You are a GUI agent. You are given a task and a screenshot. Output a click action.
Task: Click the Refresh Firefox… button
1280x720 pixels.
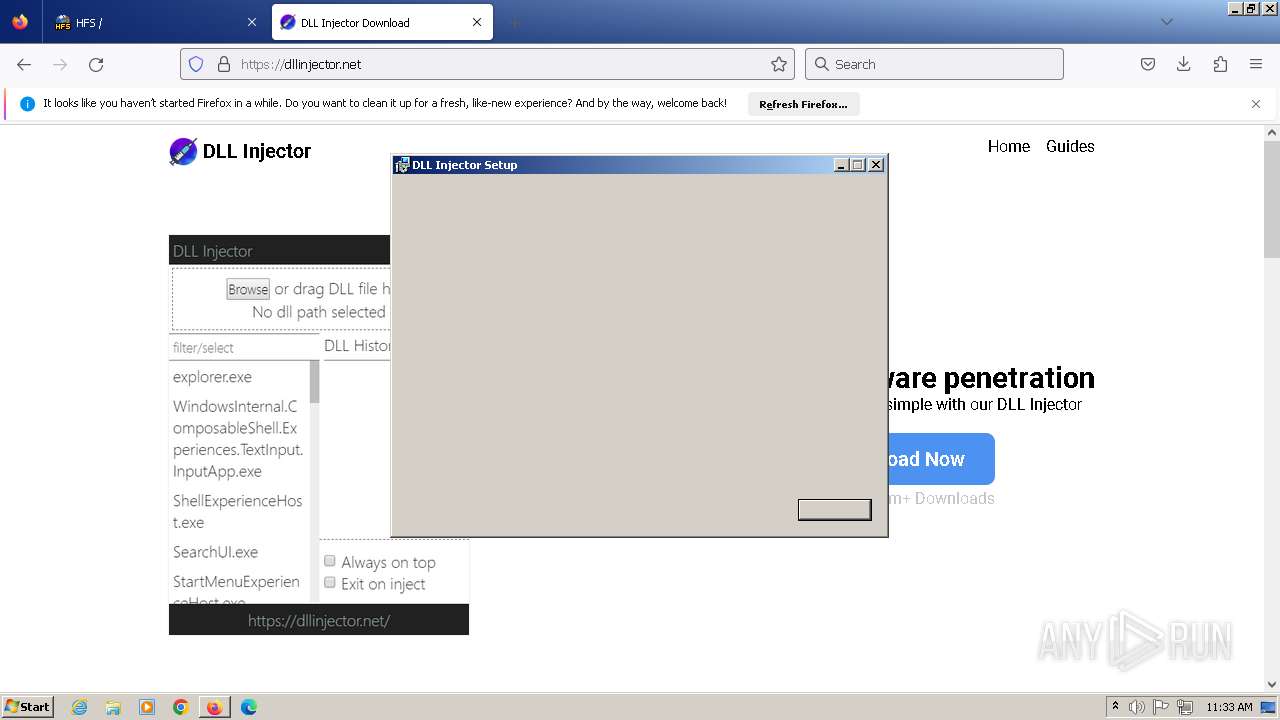803,104
